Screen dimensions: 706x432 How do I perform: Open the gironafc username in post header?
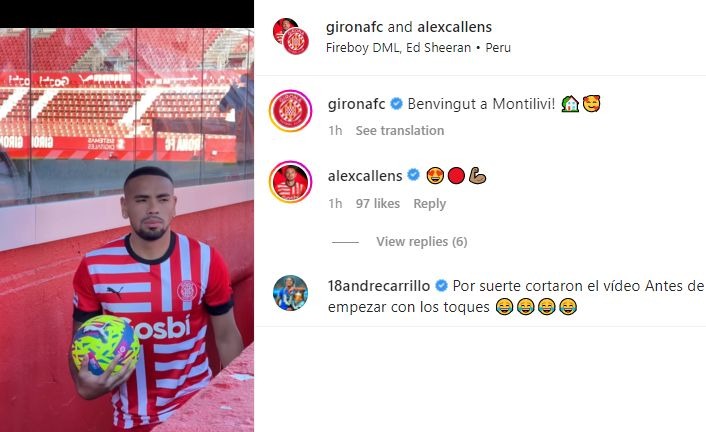[x=354, y=27]
